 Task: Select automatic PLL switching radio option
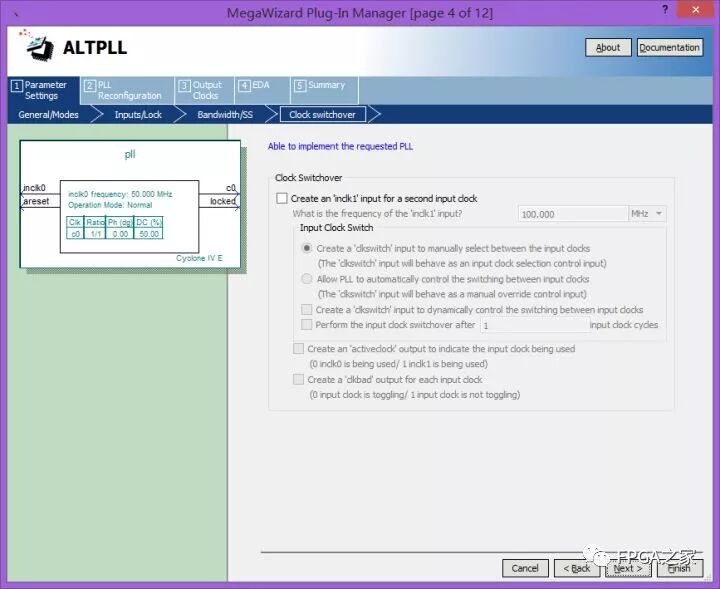[308, 280]
